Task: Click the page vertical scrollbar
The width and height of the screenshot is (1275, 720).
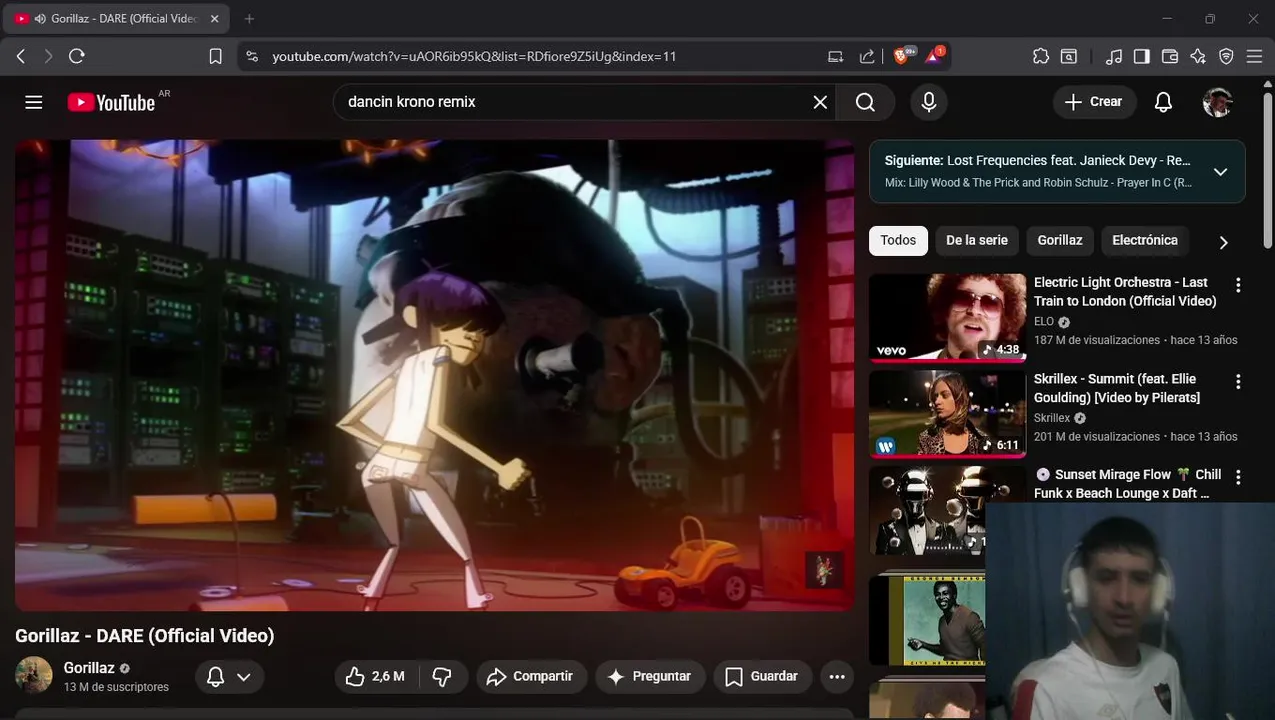Action: coord(1267,170)
